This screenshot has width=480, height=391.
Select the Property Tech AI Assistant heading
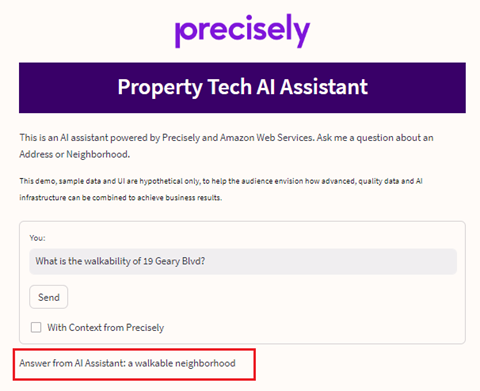click(x=243, y=87)
